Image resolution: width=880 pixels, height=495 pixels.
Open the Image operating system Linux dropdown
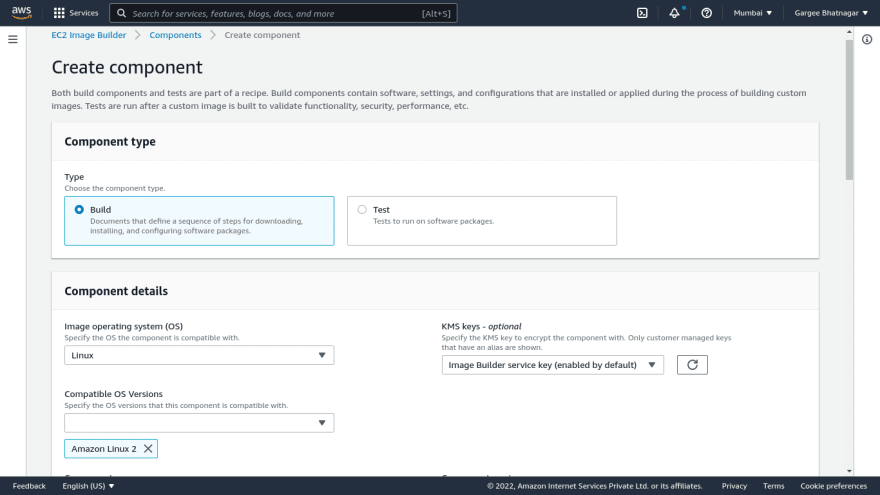(x=199, y=355)
